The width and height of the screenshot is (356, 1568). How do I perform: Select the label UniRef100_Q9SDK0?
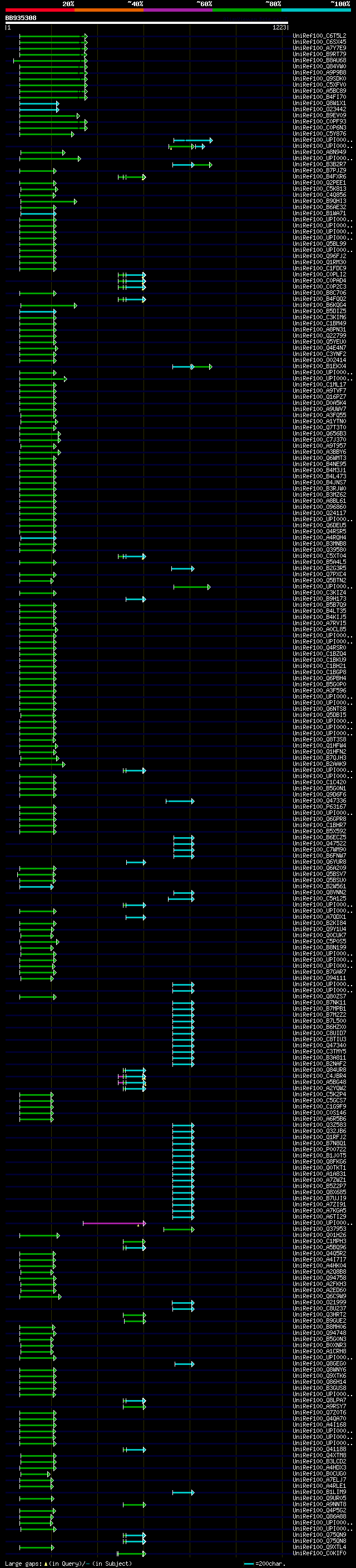(x=319, y=78)
